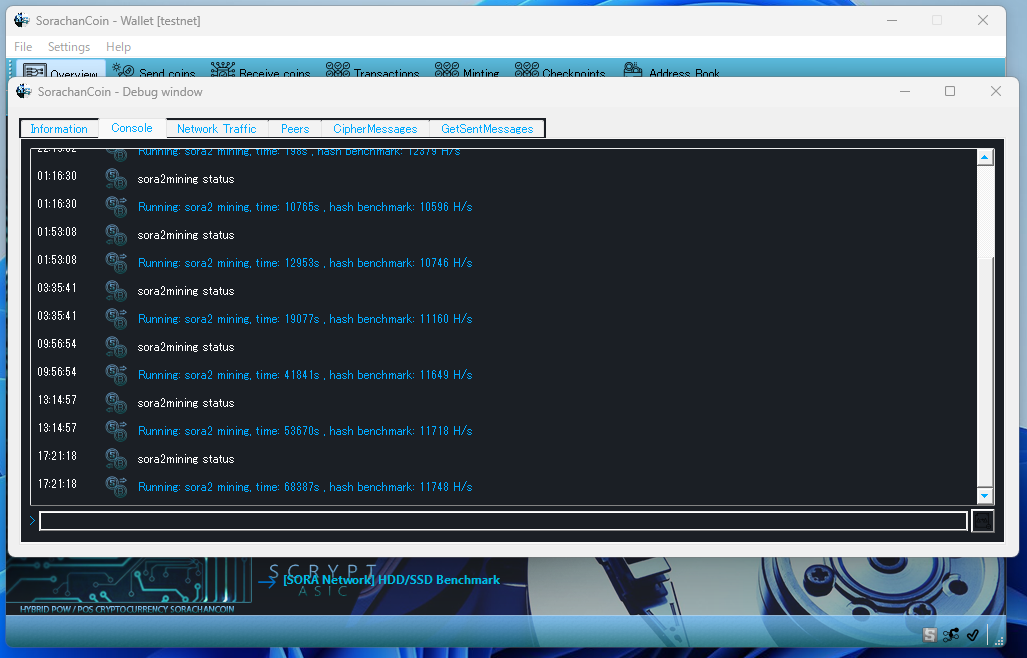Open the Send coins toolbar icon
This screenshot has width=1027, height=658.
click(x=124, y=70)
